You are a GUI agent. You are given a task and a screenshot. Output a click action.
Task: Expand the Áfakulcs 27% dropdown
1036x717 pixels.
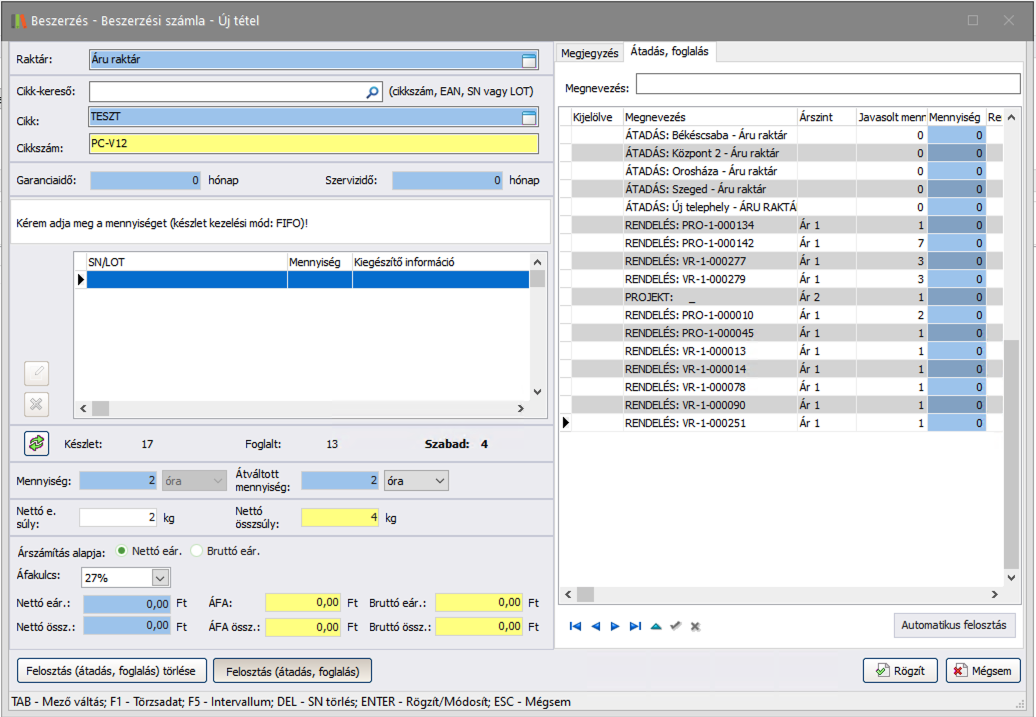point(160,577)
